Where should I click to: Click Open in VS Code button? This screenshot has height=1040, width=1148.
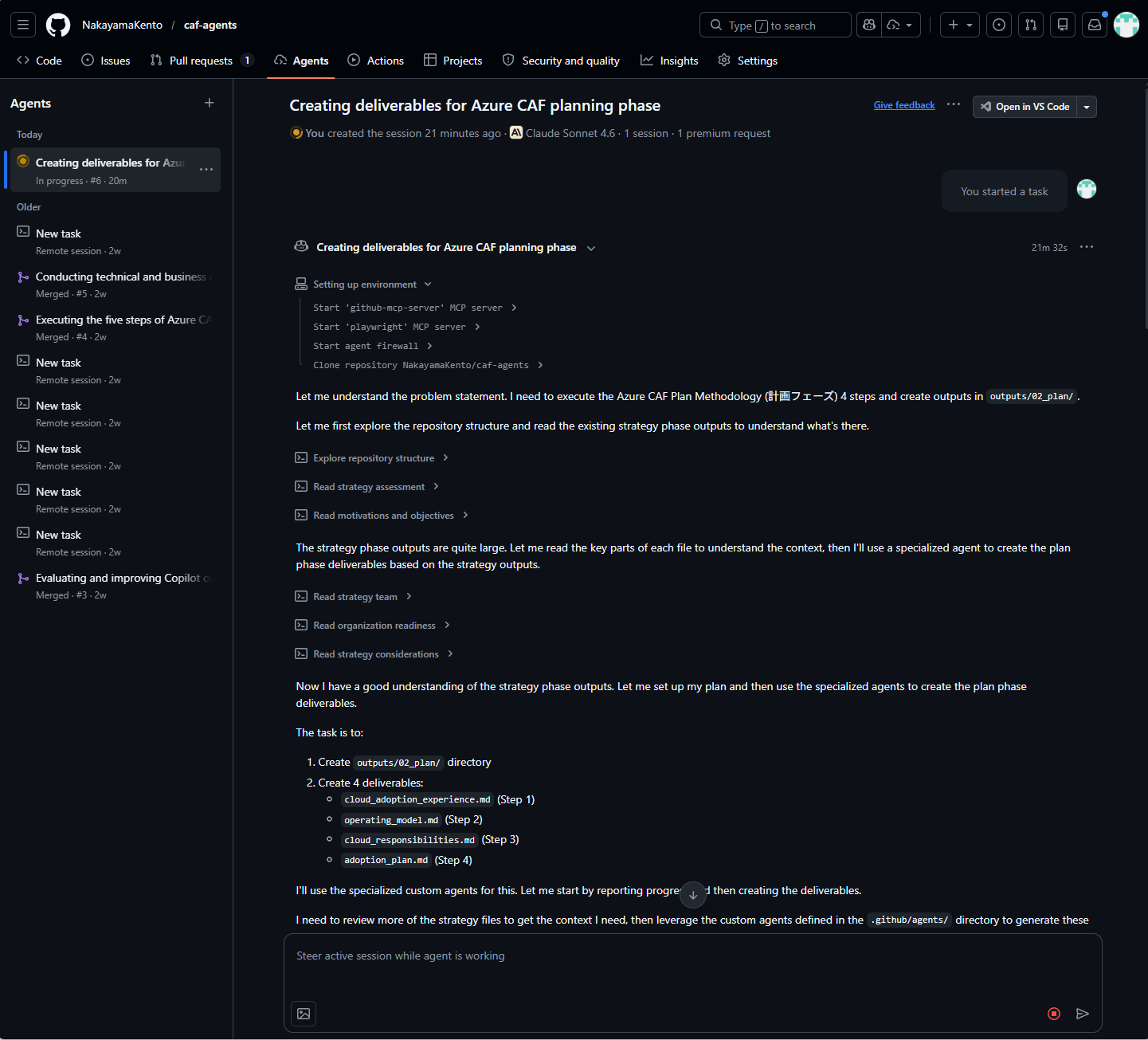tap(1025, 107)
